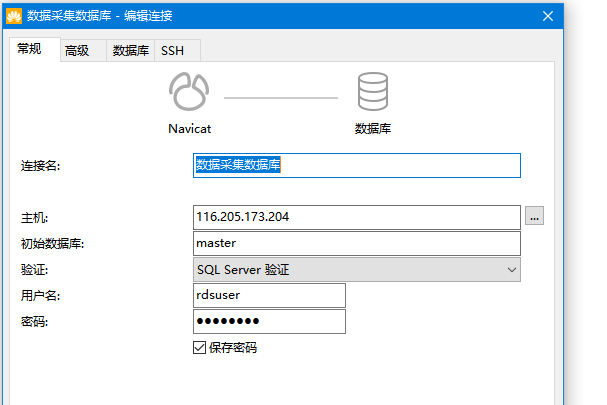This screenshot has width=607, height=405.
Task: Click the 密码: label
Action: (34, 322)
